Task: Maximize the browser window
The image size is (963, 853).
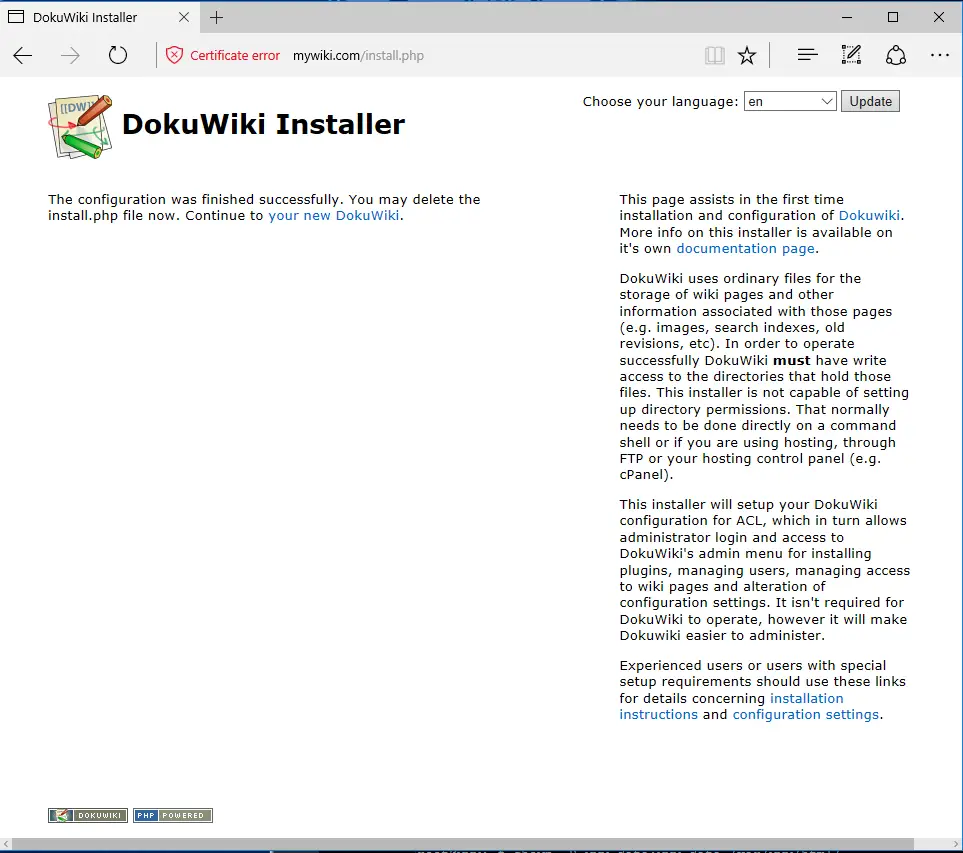Action: coord(893,17)
